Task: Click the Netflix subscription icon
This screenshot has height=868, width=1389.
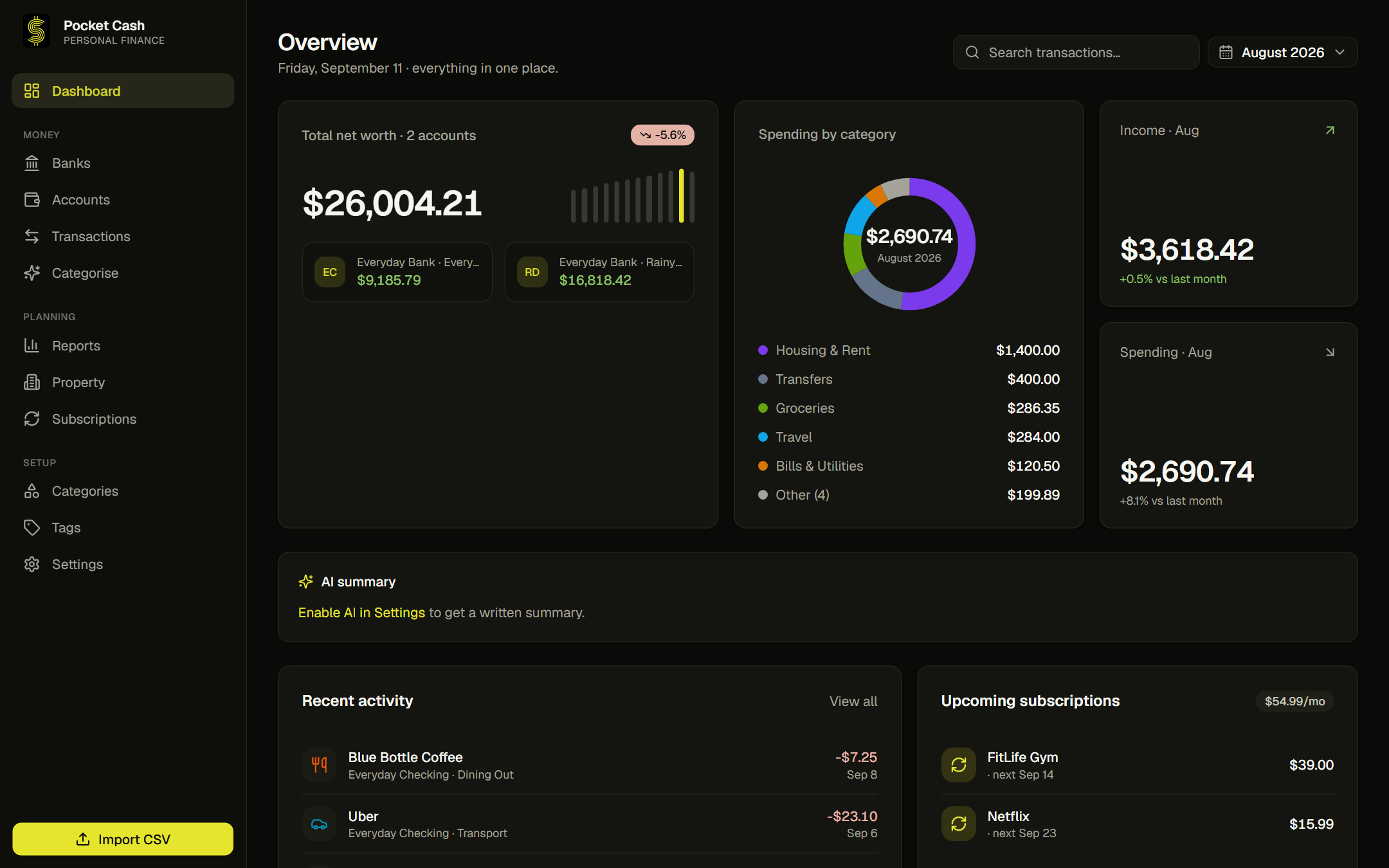Action: click(x=959, y=824)
